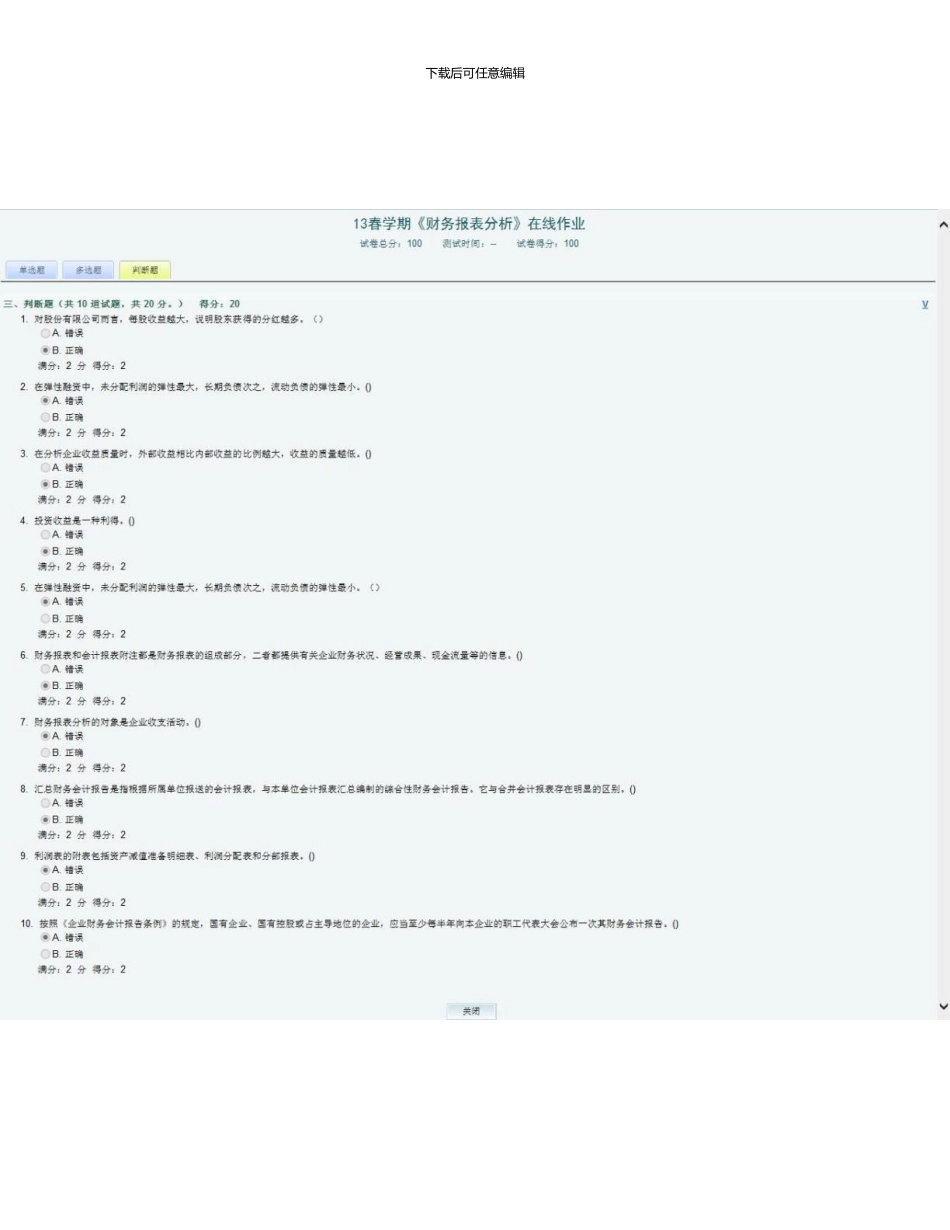Select B. 正确 for question 8

[45, 819]
